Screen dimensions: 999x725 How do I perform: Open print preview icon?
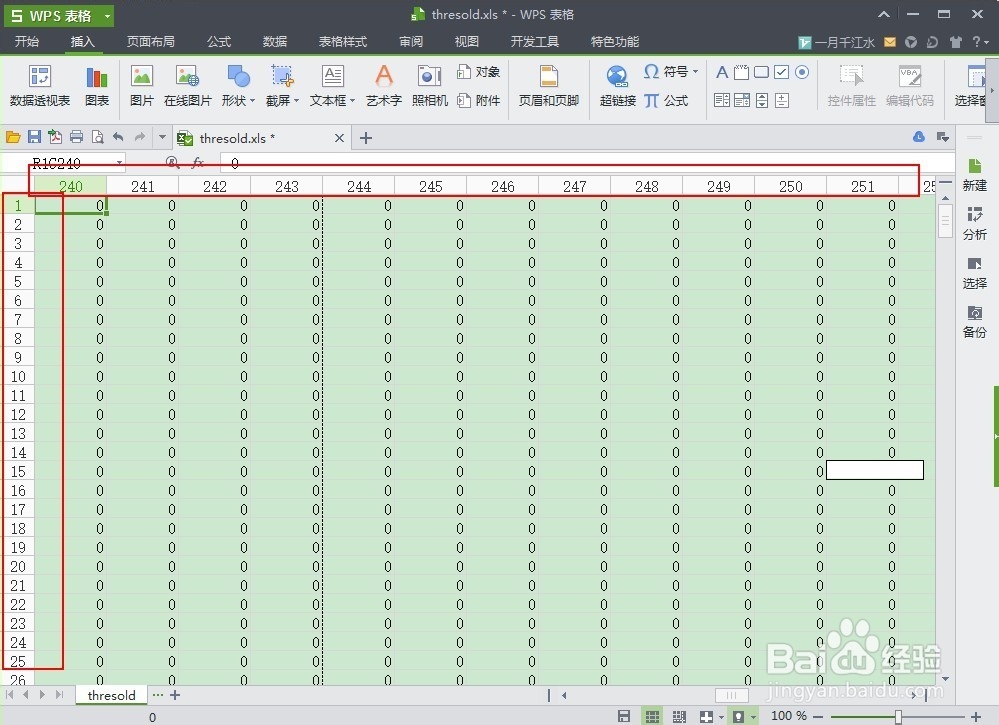pos(97,137)
